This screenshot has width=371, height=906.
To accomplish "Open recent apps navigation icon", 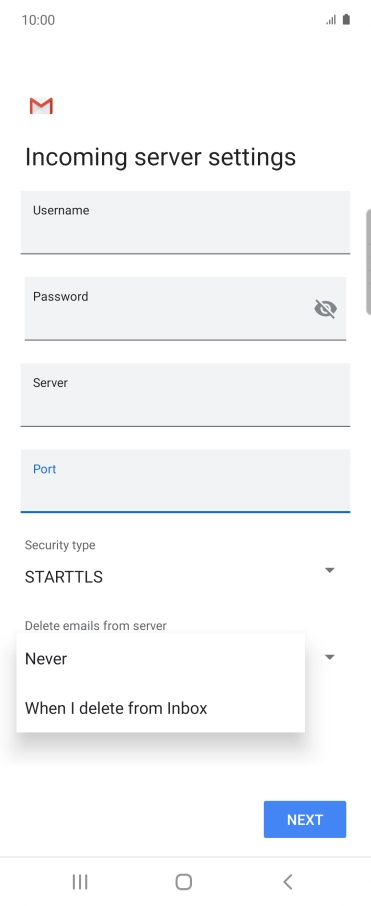I will pyautogui.click(x=80, y=882).
